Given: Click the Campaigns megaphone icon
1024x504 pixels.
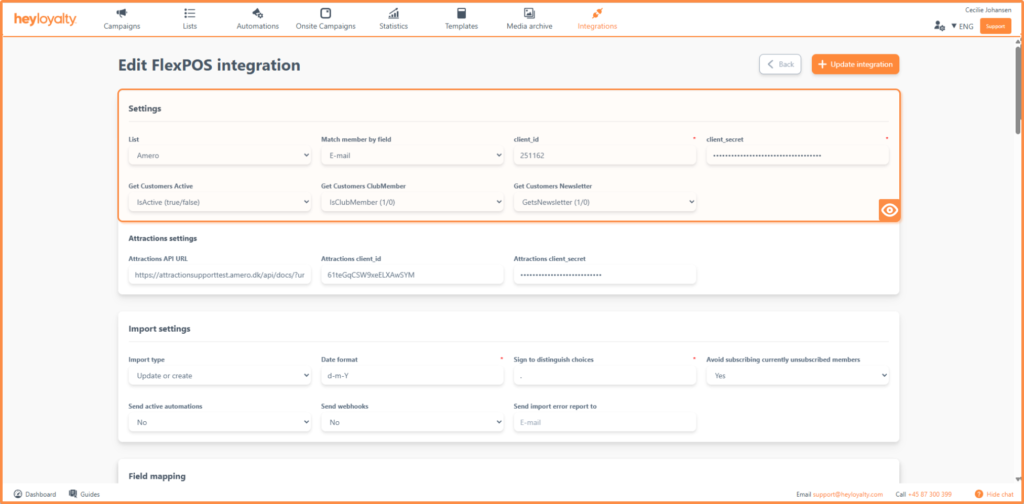Looking at the screenshot, I should pos(121,13).
